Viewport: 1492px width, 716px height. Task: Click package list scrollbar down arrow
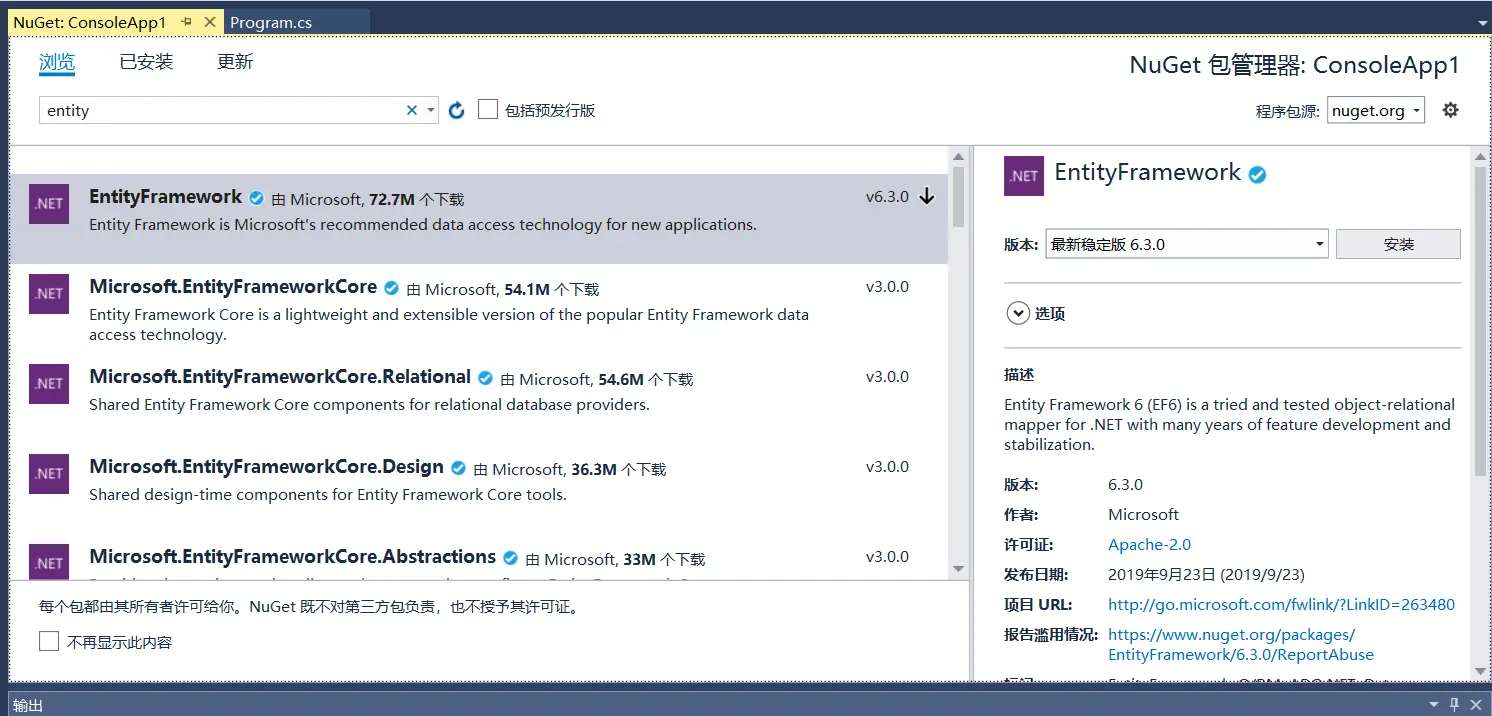coord(958,569)
